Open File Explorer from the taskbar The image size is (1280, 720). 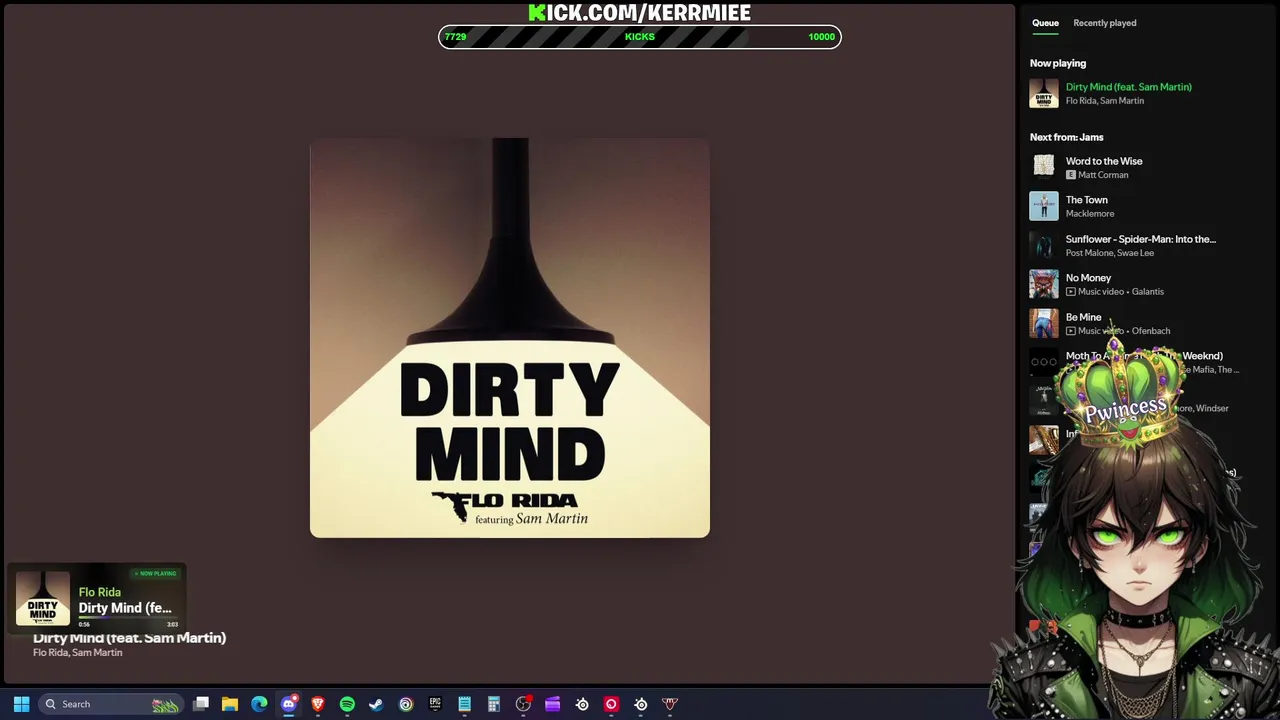pyautogui.click(x=230, y=704)
